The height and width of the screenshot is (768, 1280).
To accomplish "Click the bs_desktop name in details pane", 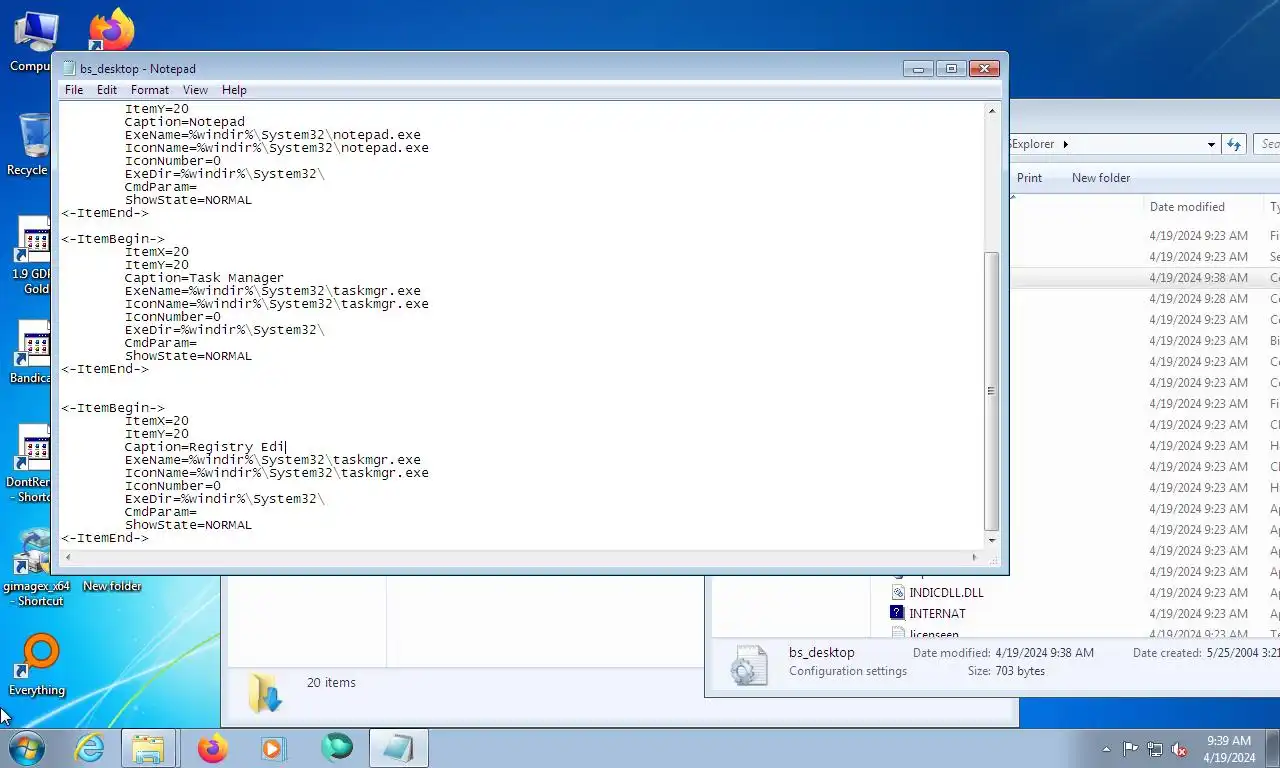I will 821,652.
